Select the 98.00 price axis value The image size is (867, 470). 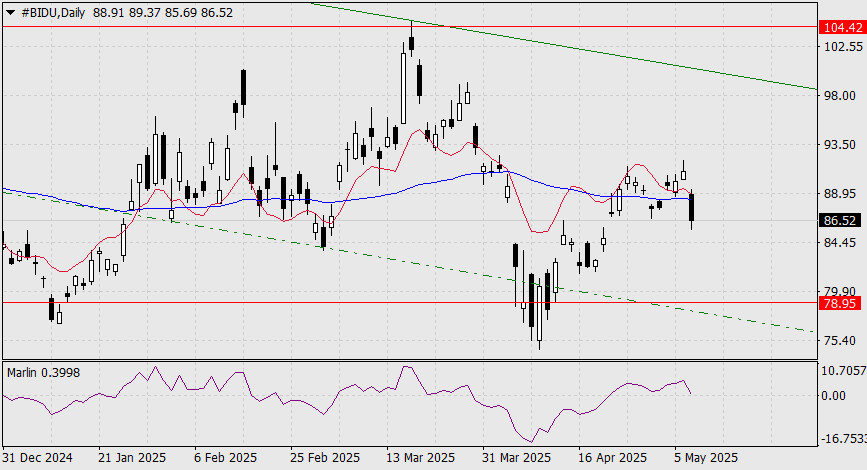[x=840, y=96]
